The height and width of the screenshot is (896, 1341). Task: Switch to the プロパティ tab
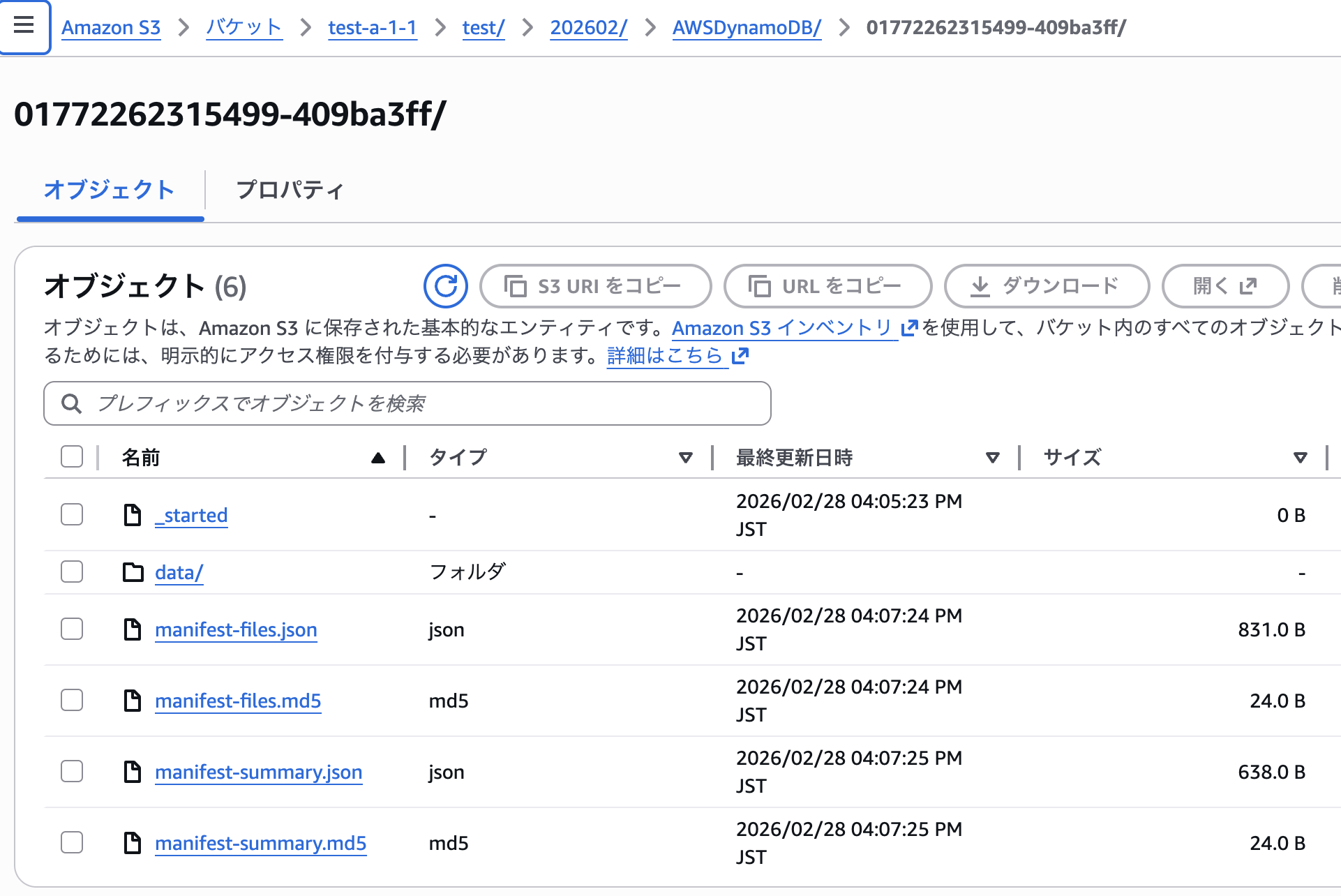290,190
